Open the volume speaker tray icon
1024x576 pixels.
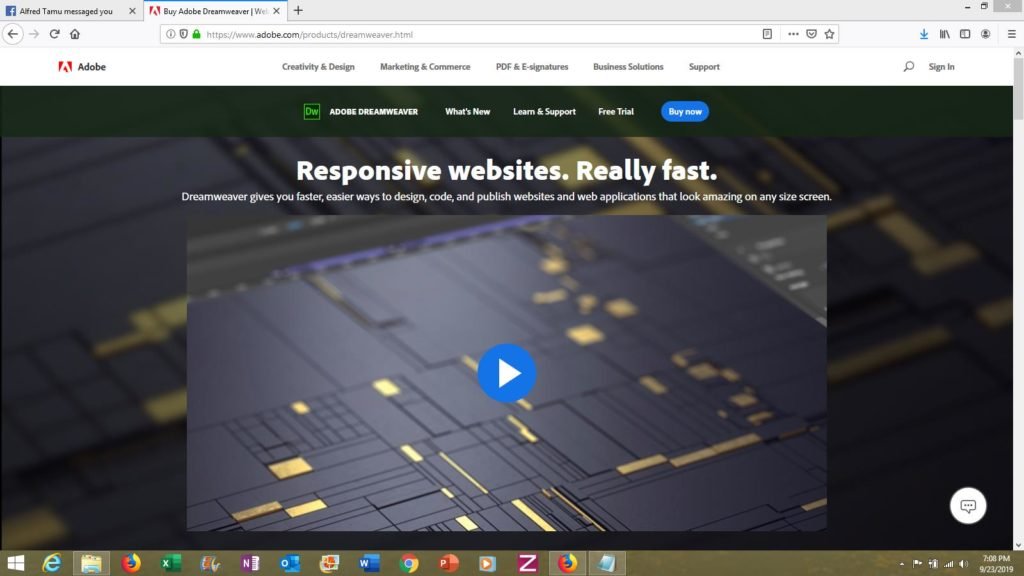964,564
